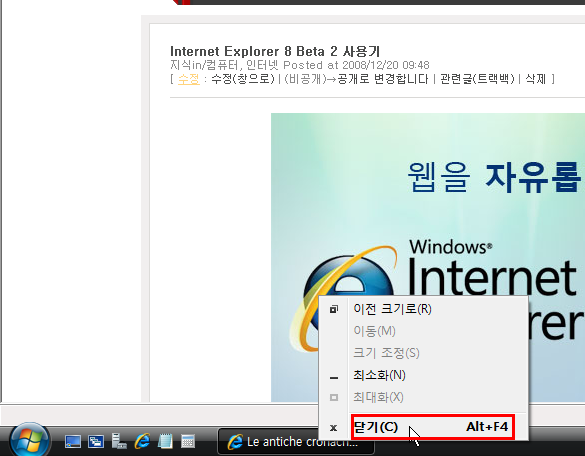Open the 수정(창으로) link

tap(243, 79)
